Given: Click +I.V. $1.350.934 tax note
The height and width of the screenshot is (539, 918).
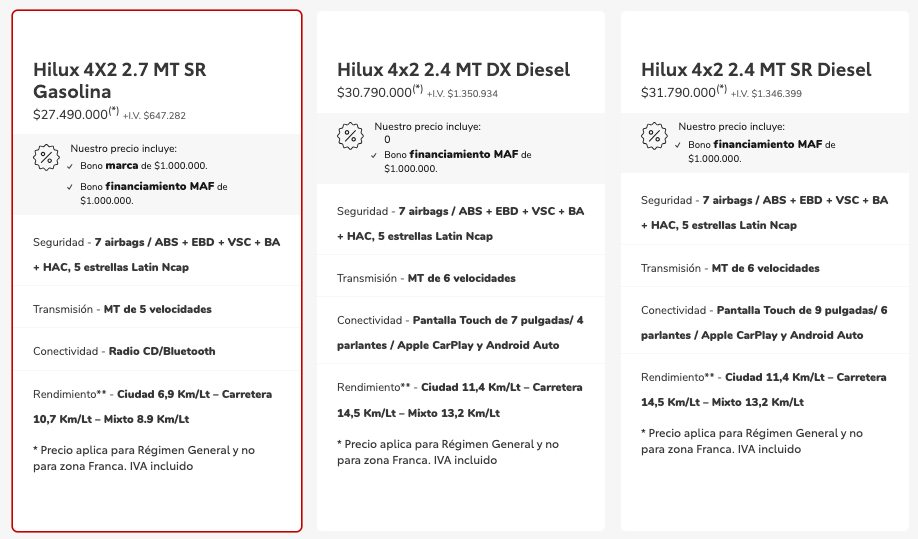Looking at the screenshot, I should click(462, 94).
